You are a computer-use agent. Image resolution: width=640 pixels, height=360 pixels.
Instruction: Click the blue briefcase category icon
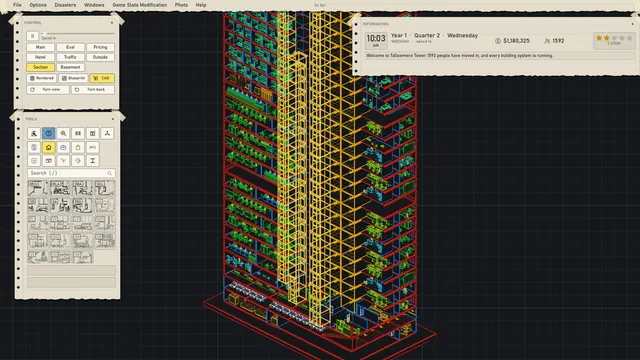(x=63, y=147)
